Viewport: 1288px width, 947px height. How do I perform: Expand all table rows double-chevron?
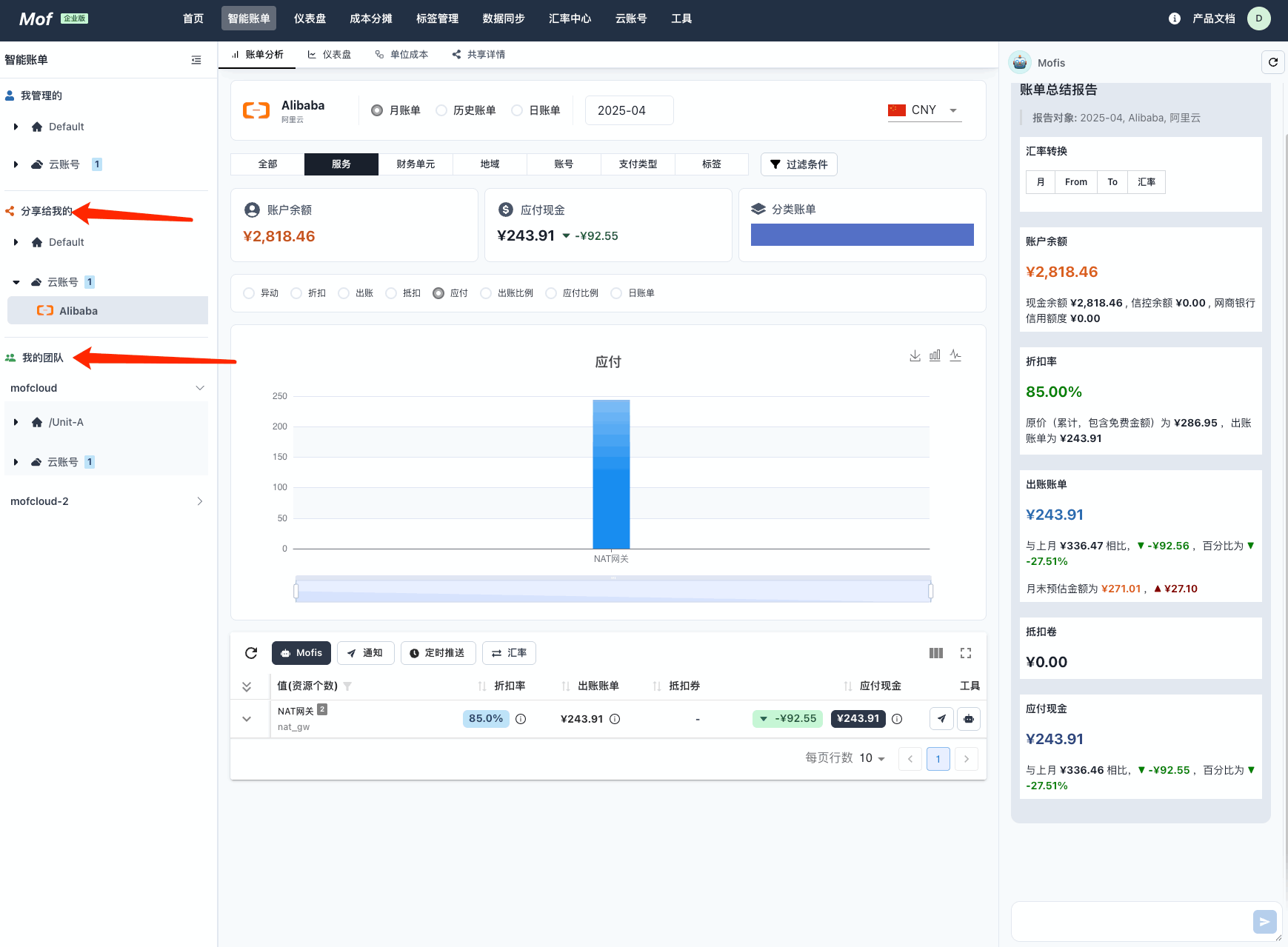click(x=247, y=686)
